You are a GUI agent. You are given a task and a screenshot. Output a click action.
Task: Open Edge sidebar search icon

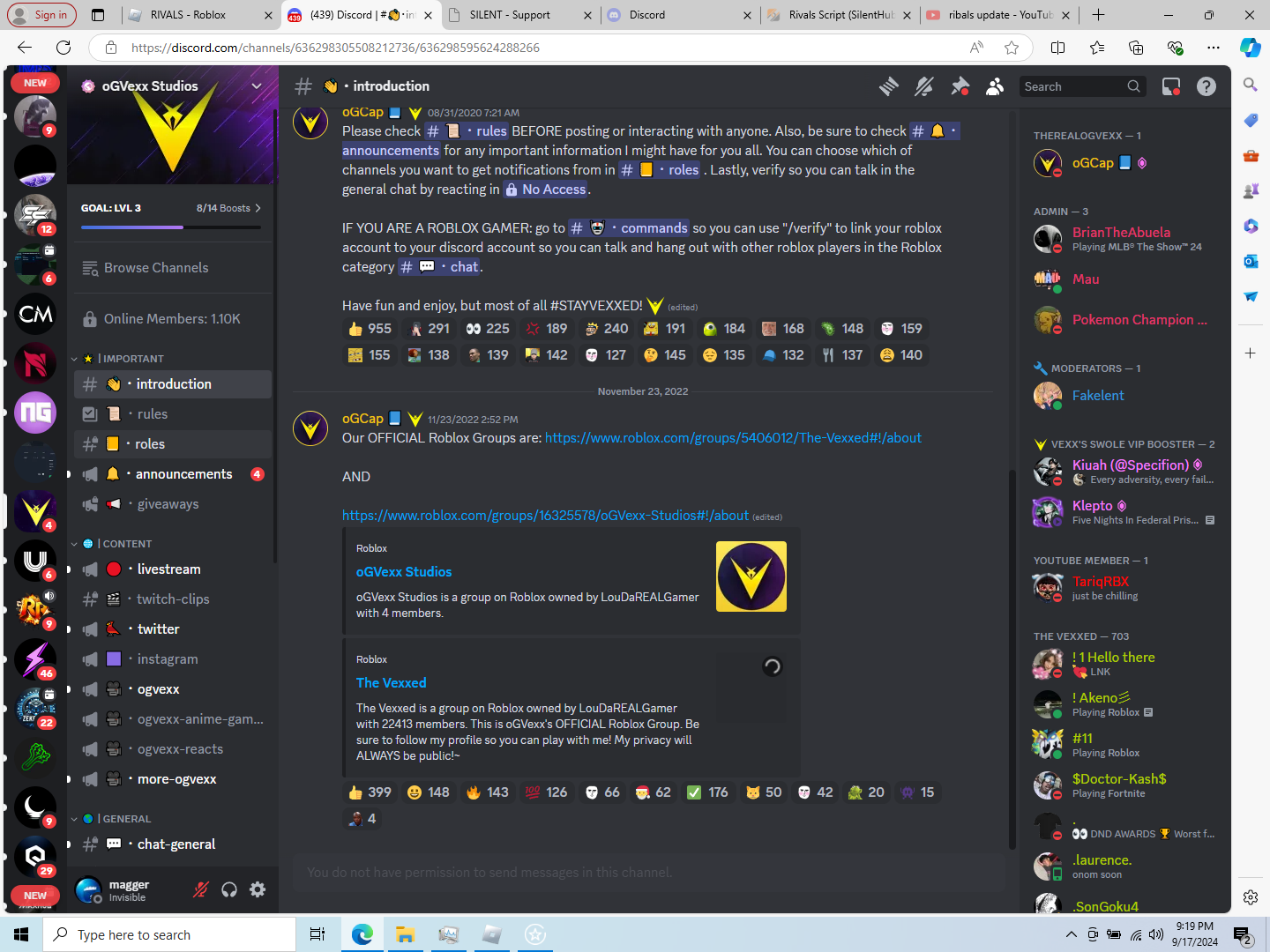click(1251, 85)
